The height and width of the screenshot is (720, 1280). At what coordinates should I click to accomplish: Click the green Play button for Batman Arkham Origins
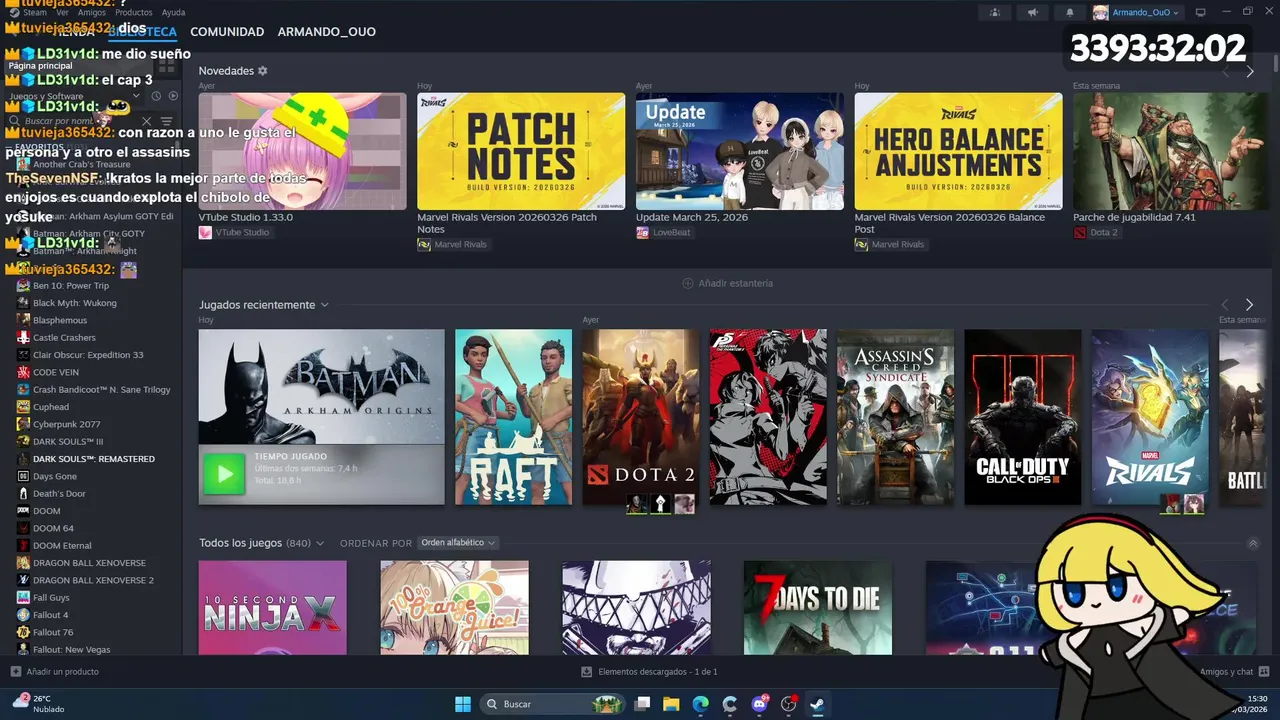pos(224,474)
